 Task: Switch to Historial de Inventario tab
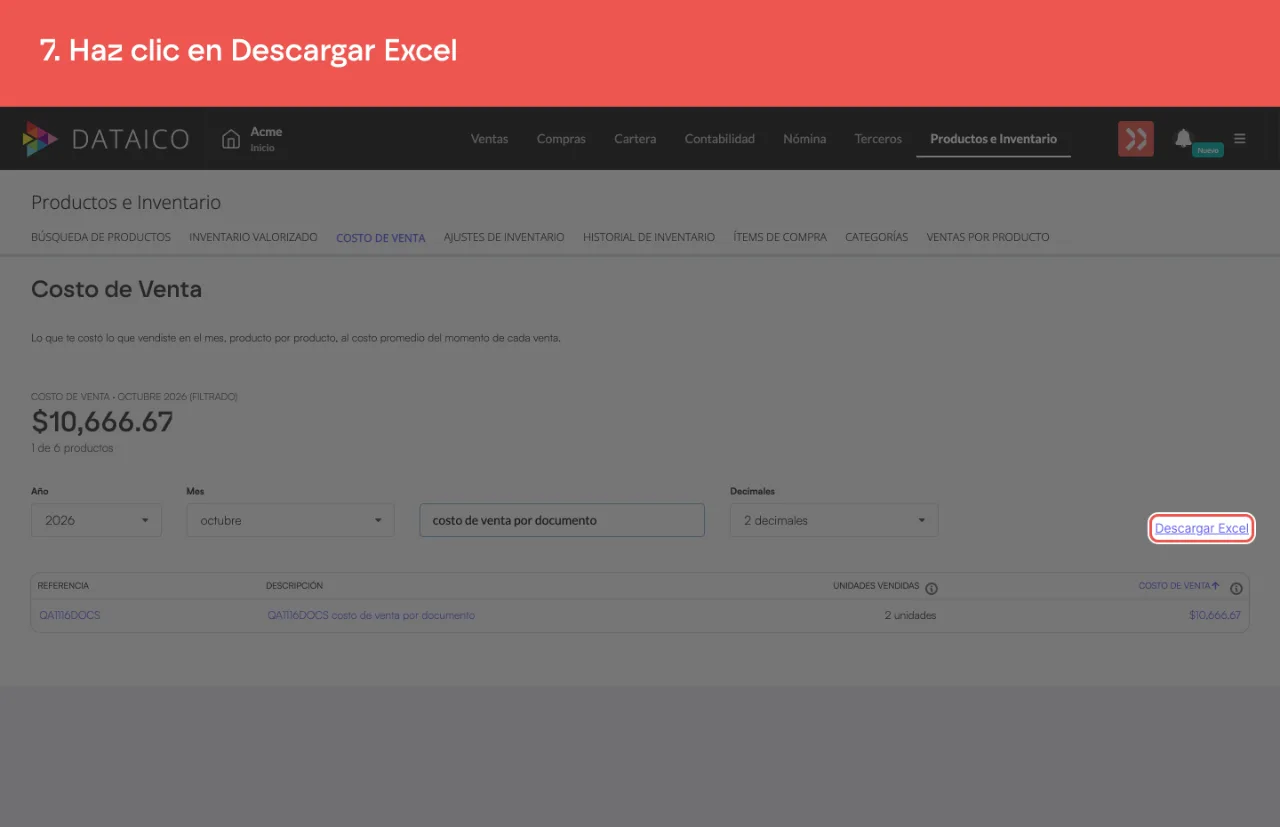pos(649,237)
